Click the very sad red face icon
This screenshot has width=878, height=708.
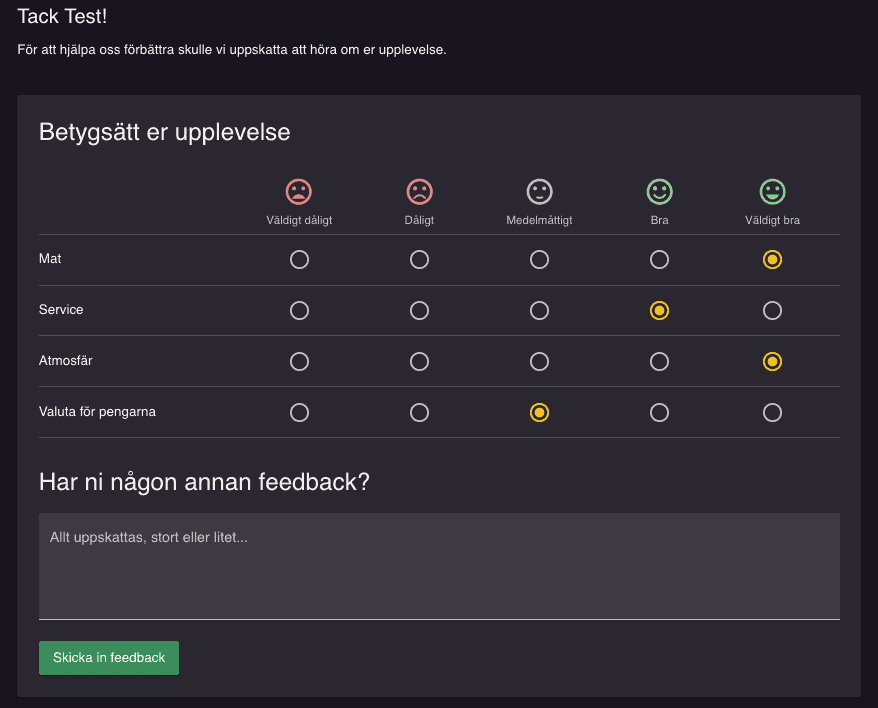click(x=299, y=192)
